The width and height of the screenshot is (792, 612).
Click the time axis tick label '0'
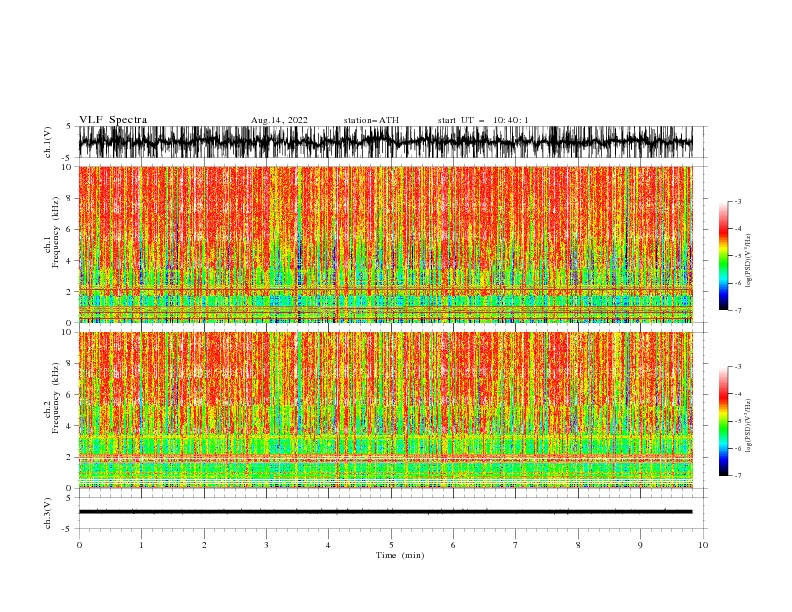coord(79,545)
